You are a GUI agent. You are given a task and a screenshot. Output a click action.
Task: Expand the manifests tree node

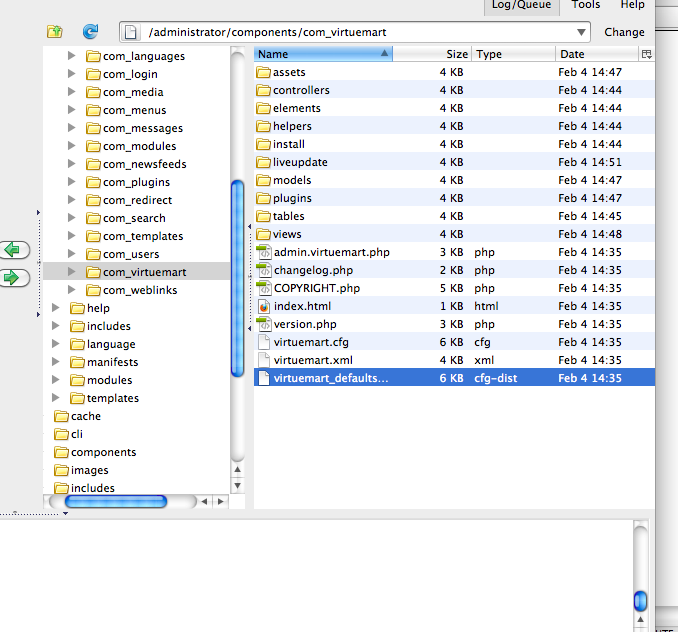55,362
